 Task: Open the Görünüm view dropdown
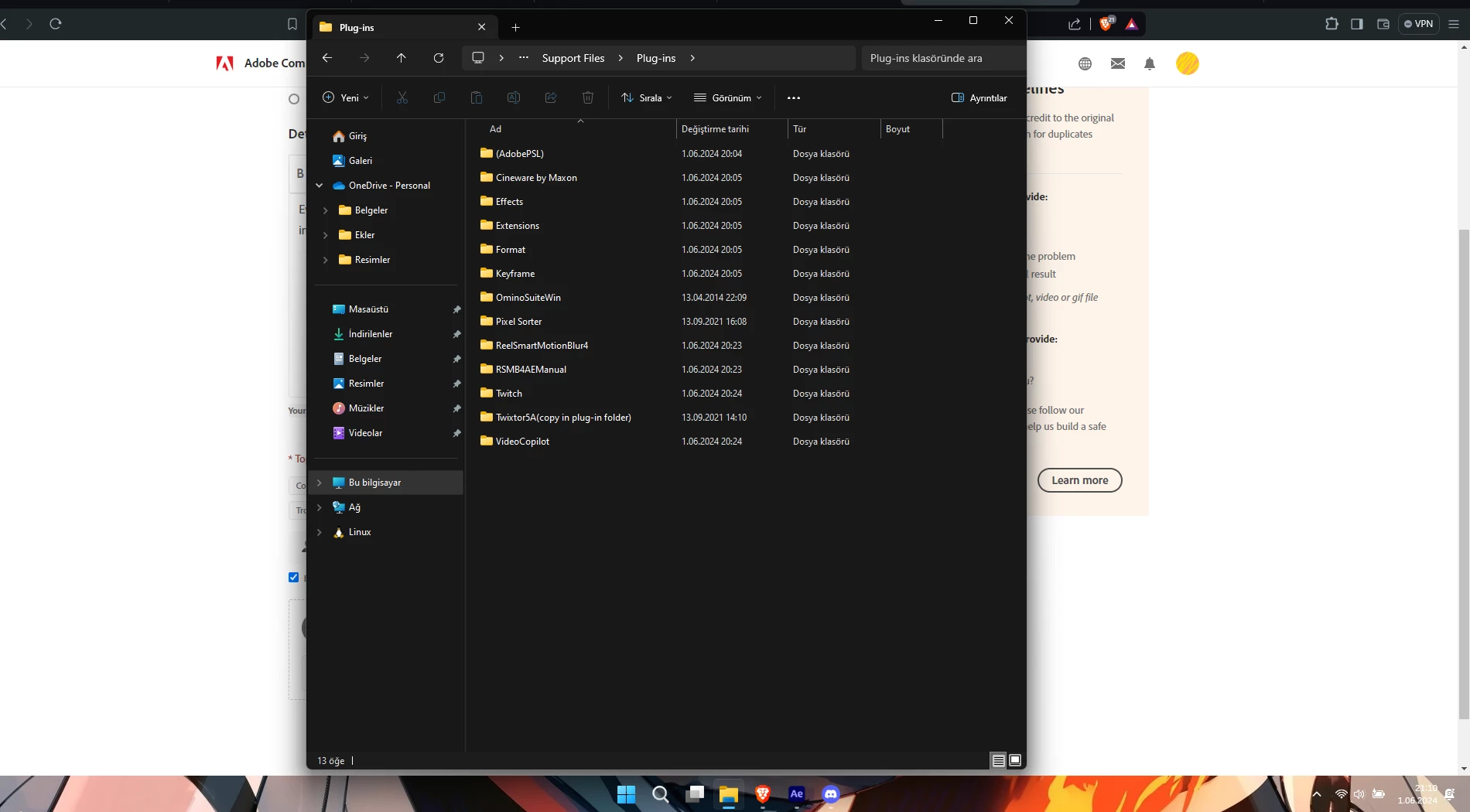tap(728, 97)
